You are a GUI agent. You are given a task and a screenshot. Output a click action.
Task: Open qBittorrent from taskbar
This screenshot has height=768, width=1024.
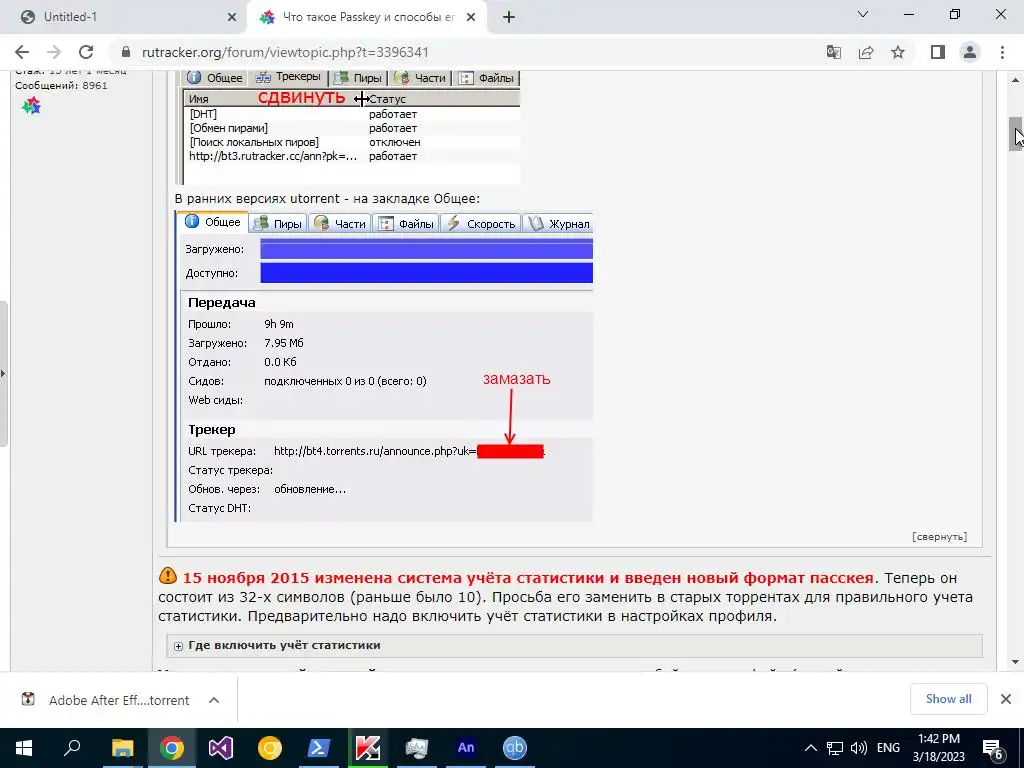click(x=515, y=748)
